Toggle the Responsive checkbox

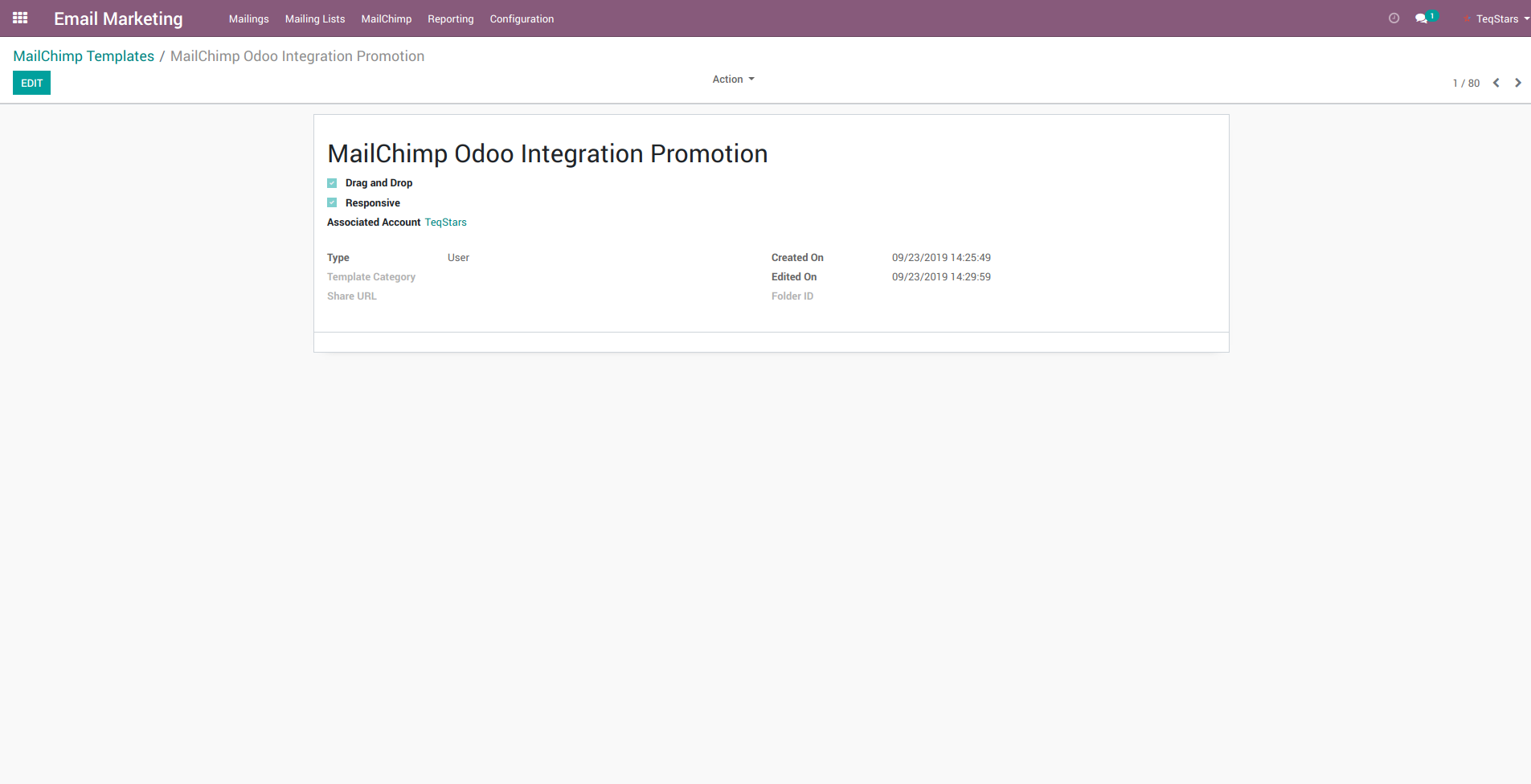pyautogui.click(x=332, y=203)
